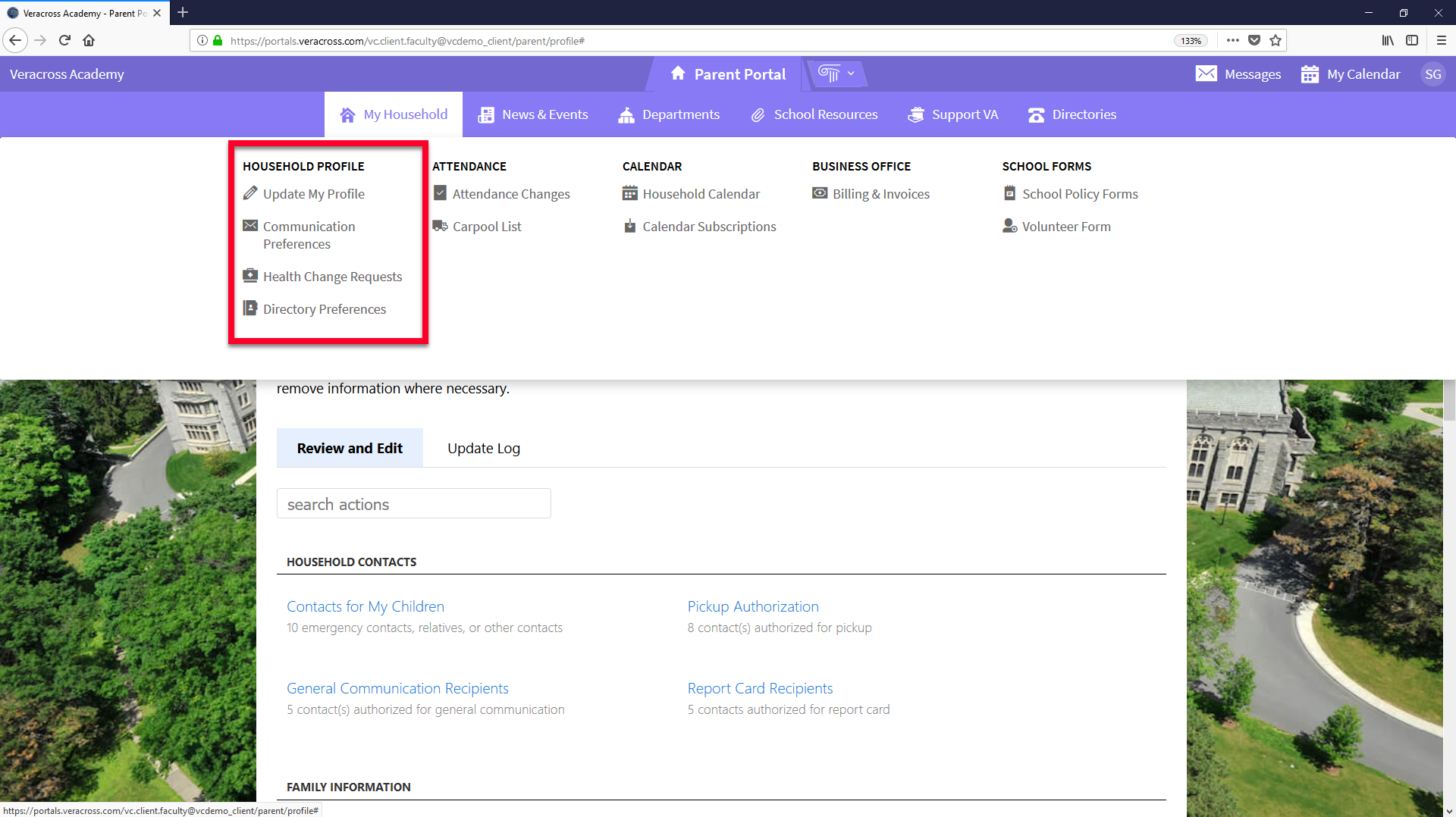Click the 133% zoom level indicator

(1191, 41)
